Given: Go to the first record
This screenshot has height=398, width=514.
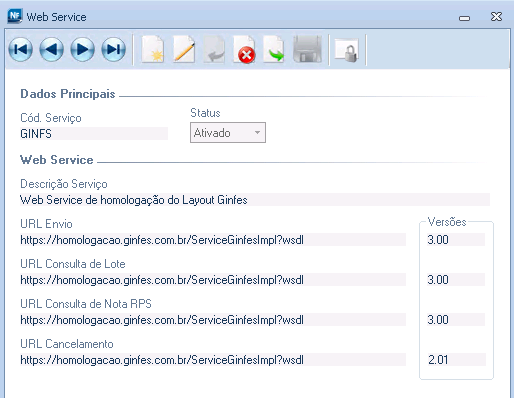Looking at the screenshot, I should tap(21, 49).
